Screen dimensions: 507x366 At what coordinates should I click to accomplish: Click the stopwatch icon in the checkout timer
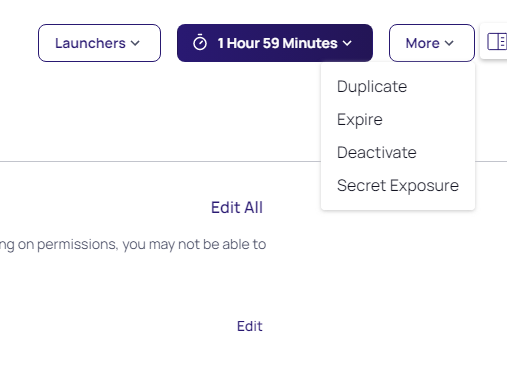tap(200, 43)
